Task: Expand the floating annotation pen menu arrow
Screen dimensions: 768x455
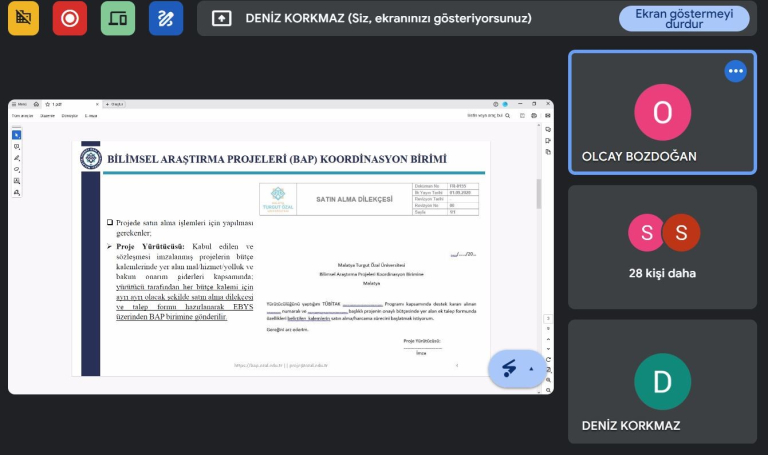Action: coord(532,369)
